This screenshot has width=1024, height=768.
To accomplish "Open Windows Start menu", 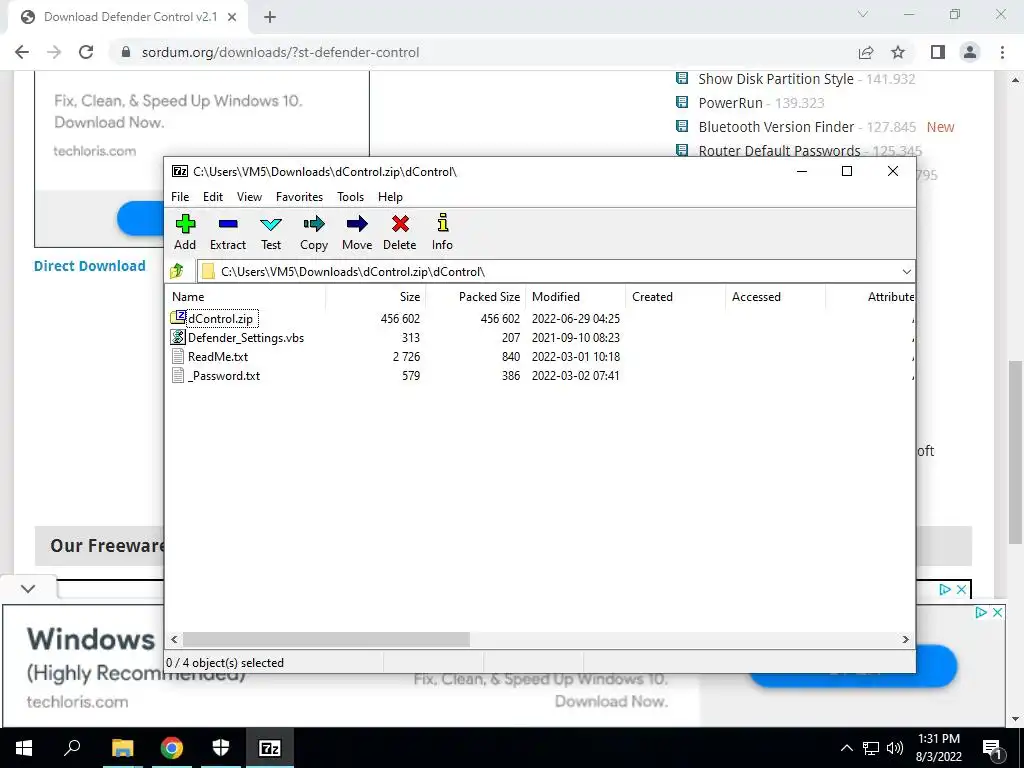I will pyautogui.click(x=24, y=747).
